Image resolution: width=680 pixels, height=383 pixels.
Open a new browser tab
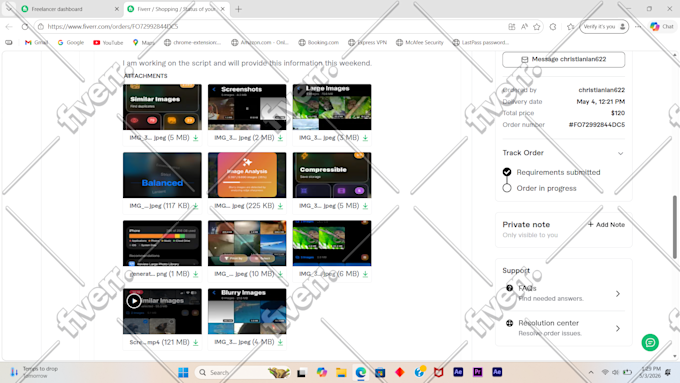[238, 9]
